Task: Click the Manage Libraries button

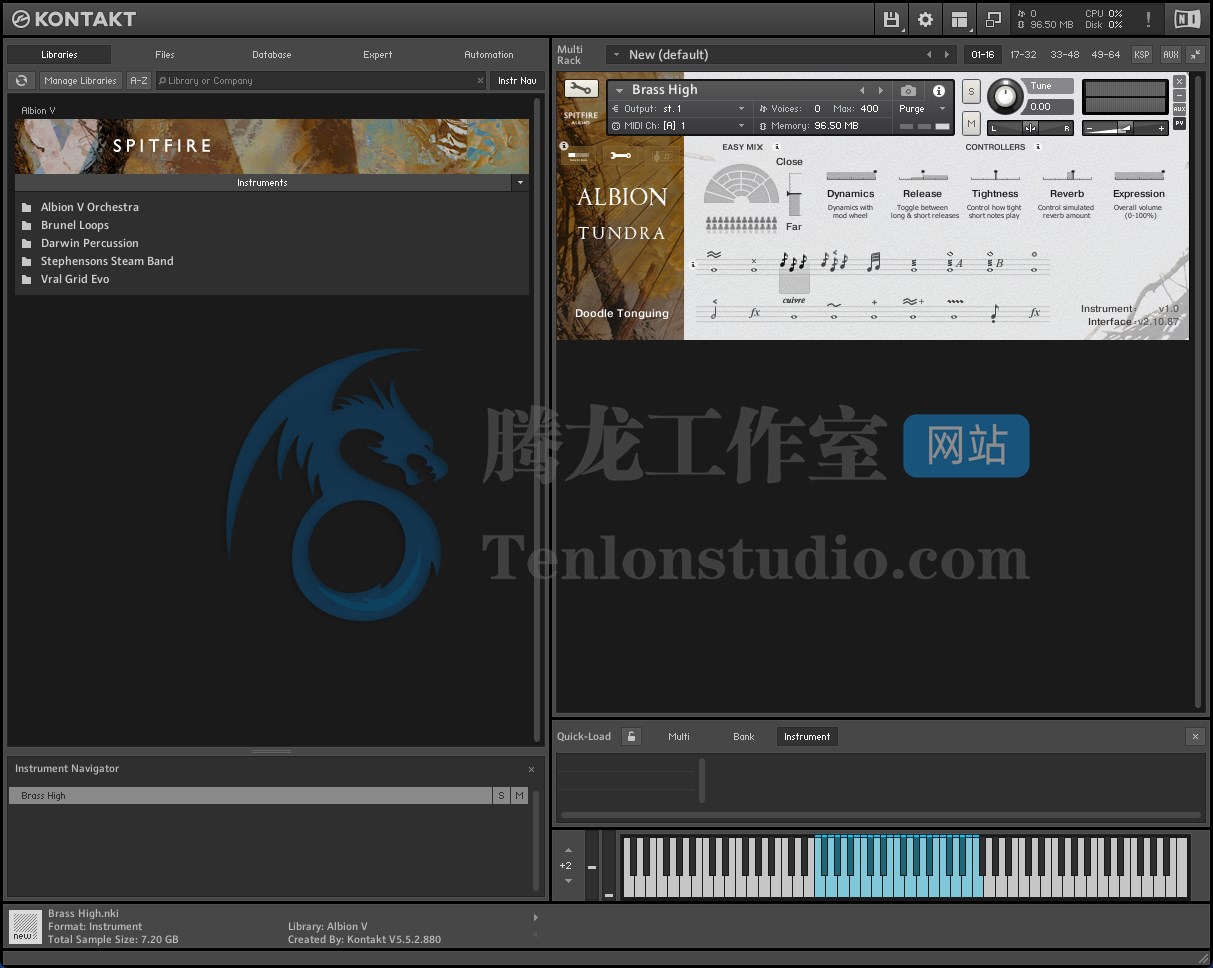Action: [x=80, y=80]
